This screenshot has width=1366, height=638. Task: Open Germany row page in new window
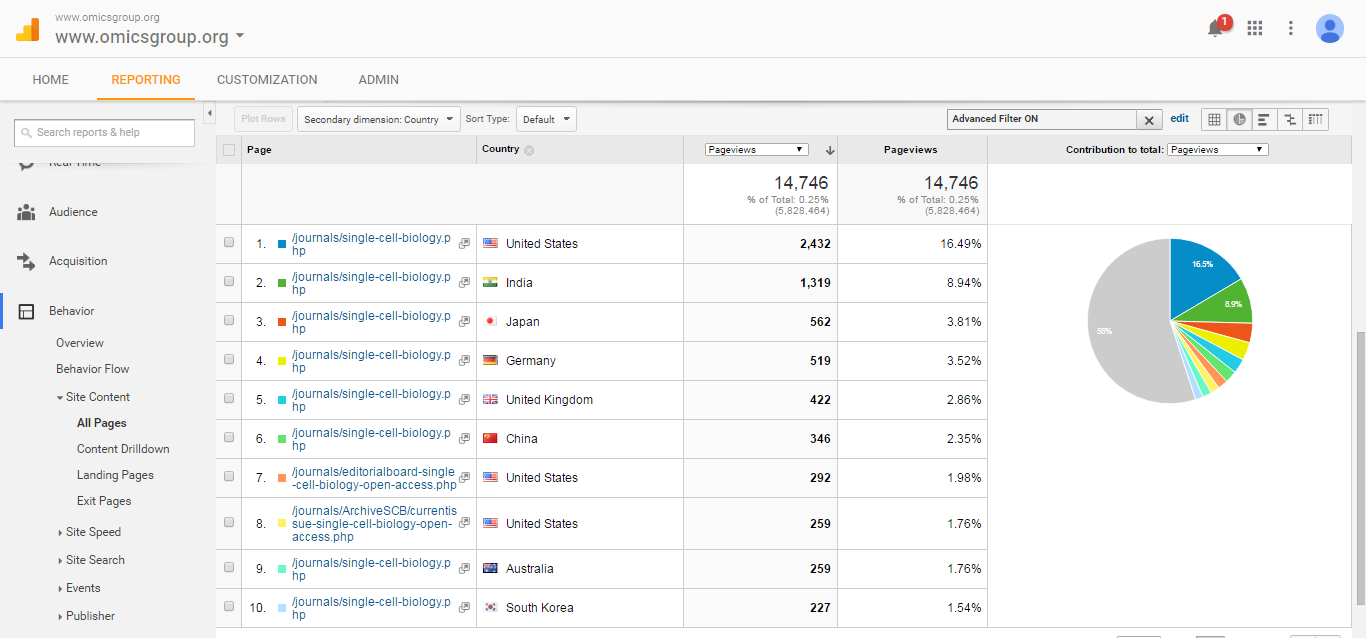coord(464,361)
